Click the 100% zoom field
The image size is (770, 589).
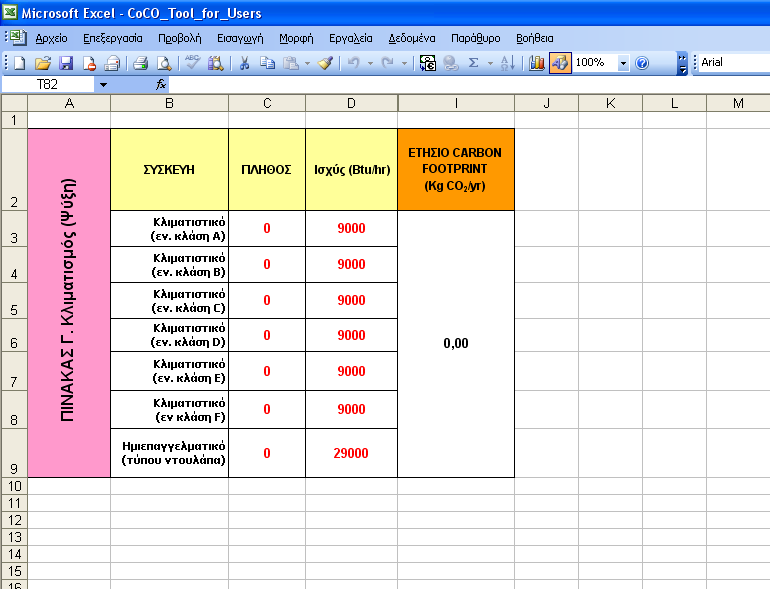click(x=595, y=62)
